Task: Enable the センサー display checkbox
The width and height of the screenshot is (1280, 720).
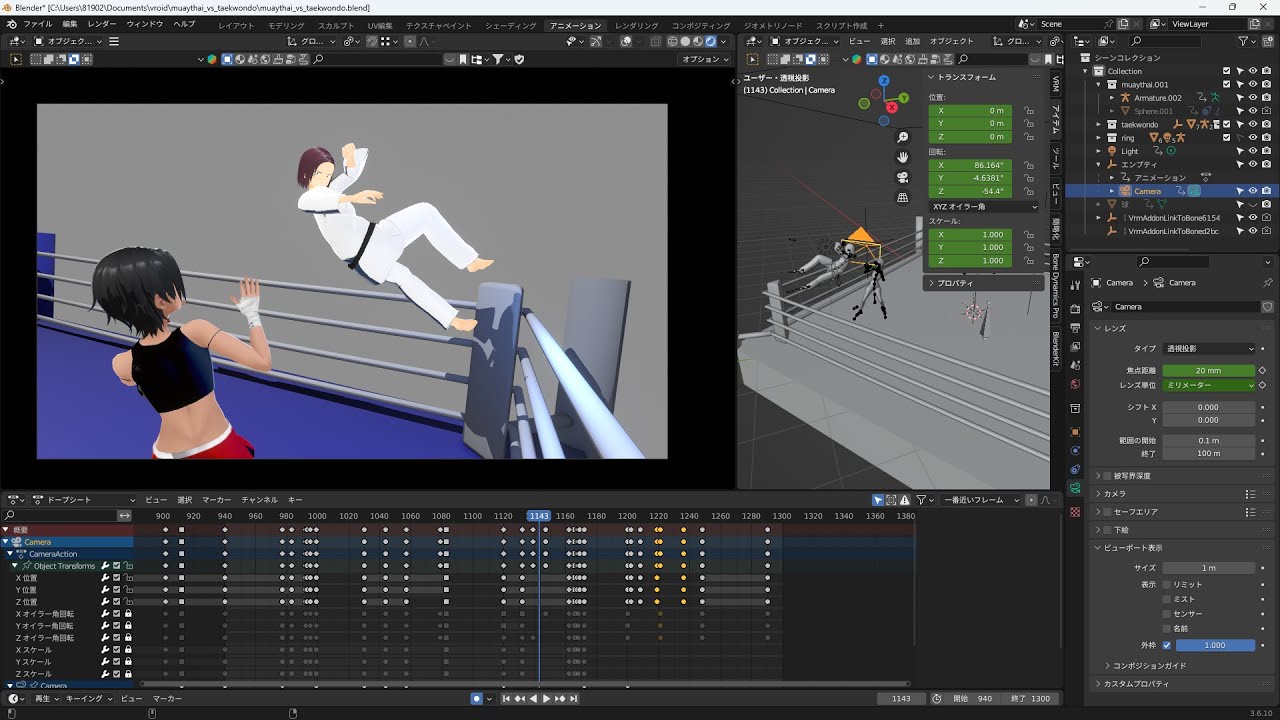Action: point(1166,614)
